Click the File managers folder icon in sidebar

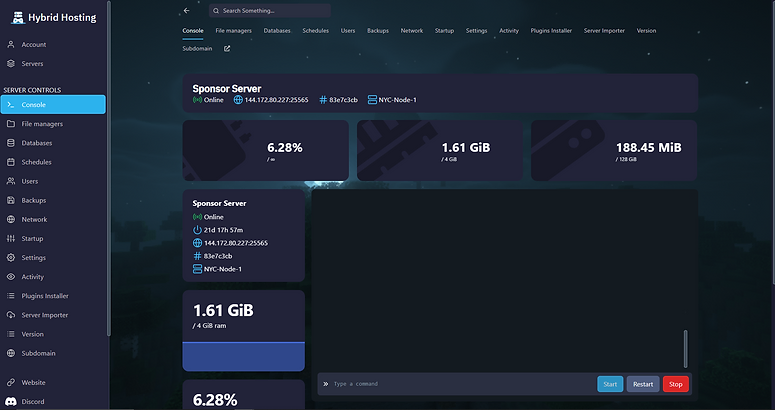[11, 124]
